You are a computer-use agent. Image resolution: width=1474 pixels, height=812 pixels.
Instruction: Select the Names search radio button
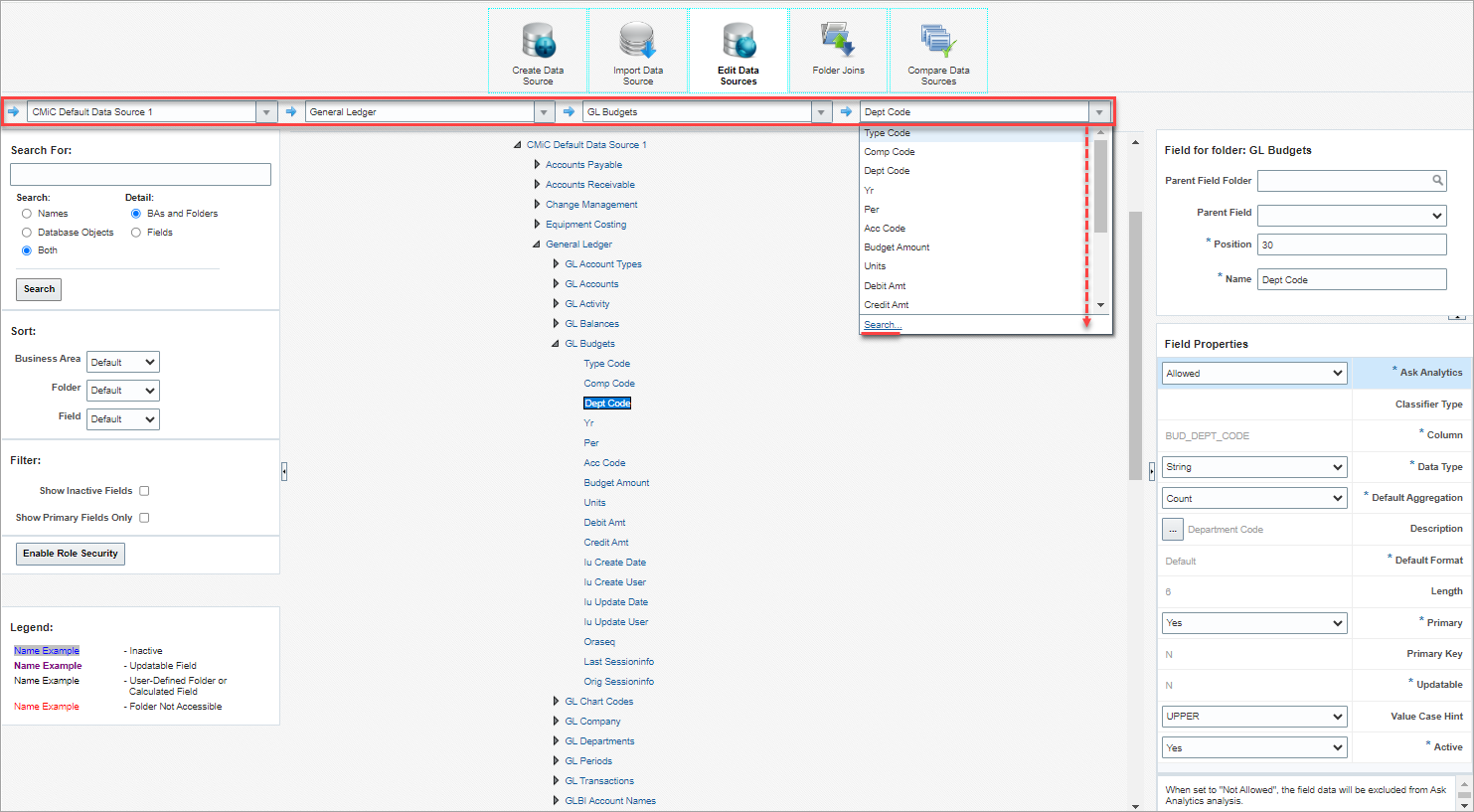[27, 214]
